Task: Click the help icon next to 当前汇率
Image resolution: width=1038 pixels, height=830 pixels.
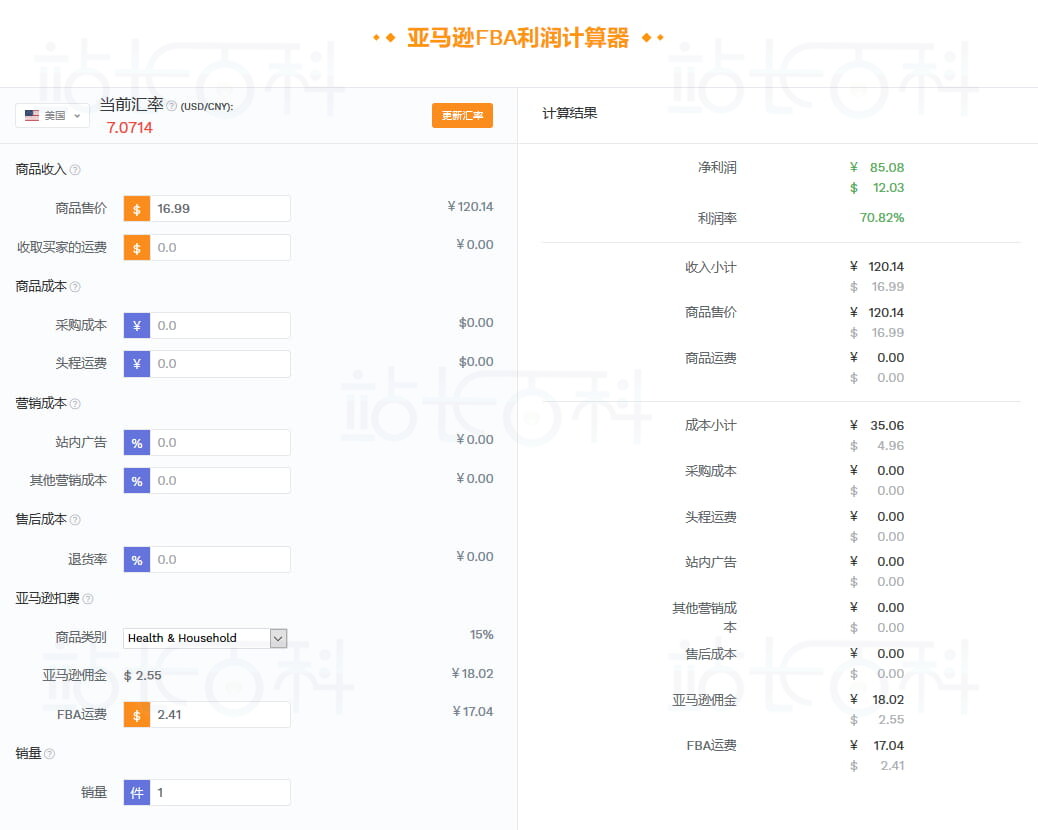Action: pyautogui.click(x=171, y=106)
